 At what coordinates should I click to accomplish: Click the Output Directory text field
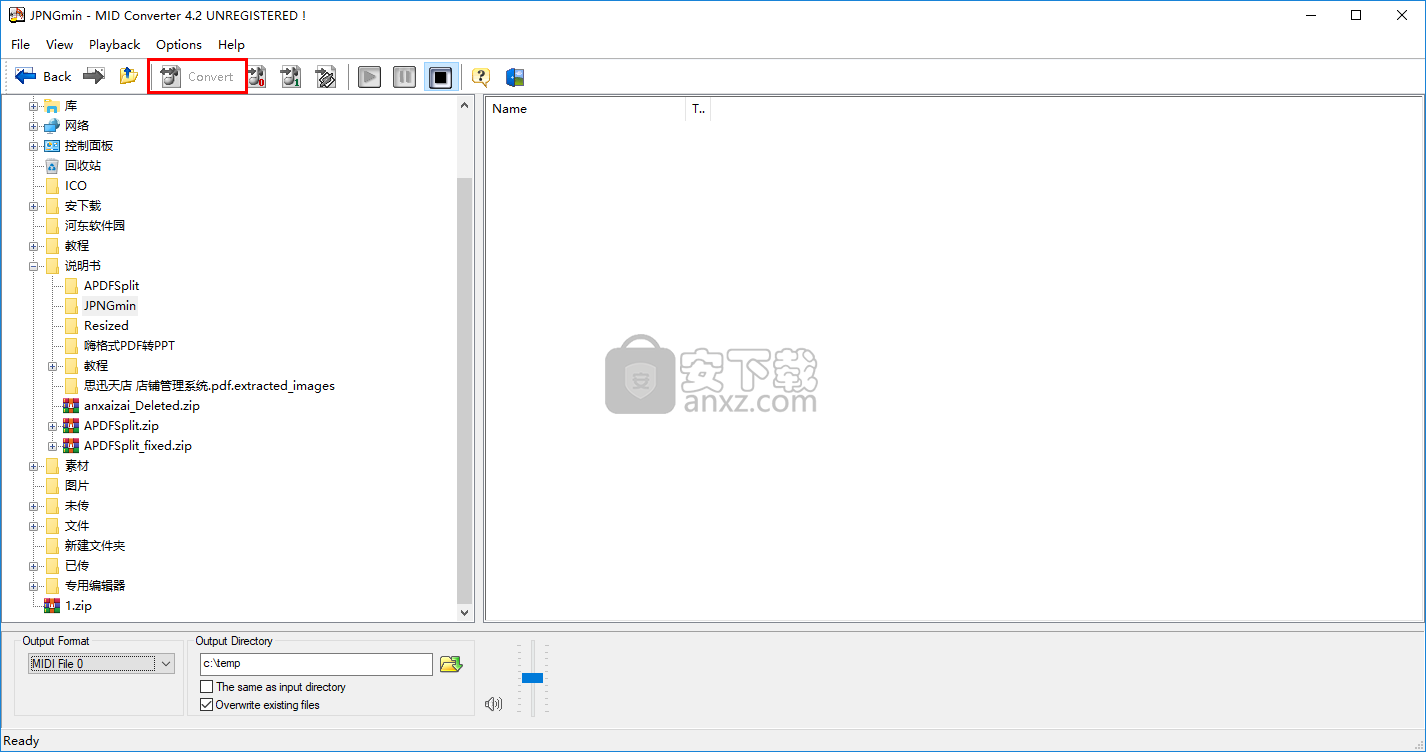(316, 664)
